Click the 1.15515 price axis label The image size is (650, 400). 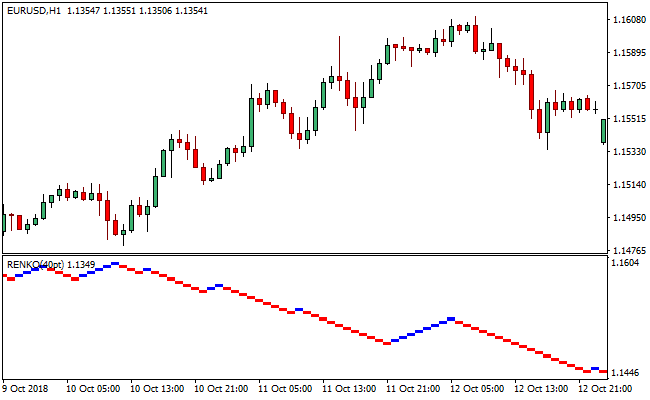[630, 119]
